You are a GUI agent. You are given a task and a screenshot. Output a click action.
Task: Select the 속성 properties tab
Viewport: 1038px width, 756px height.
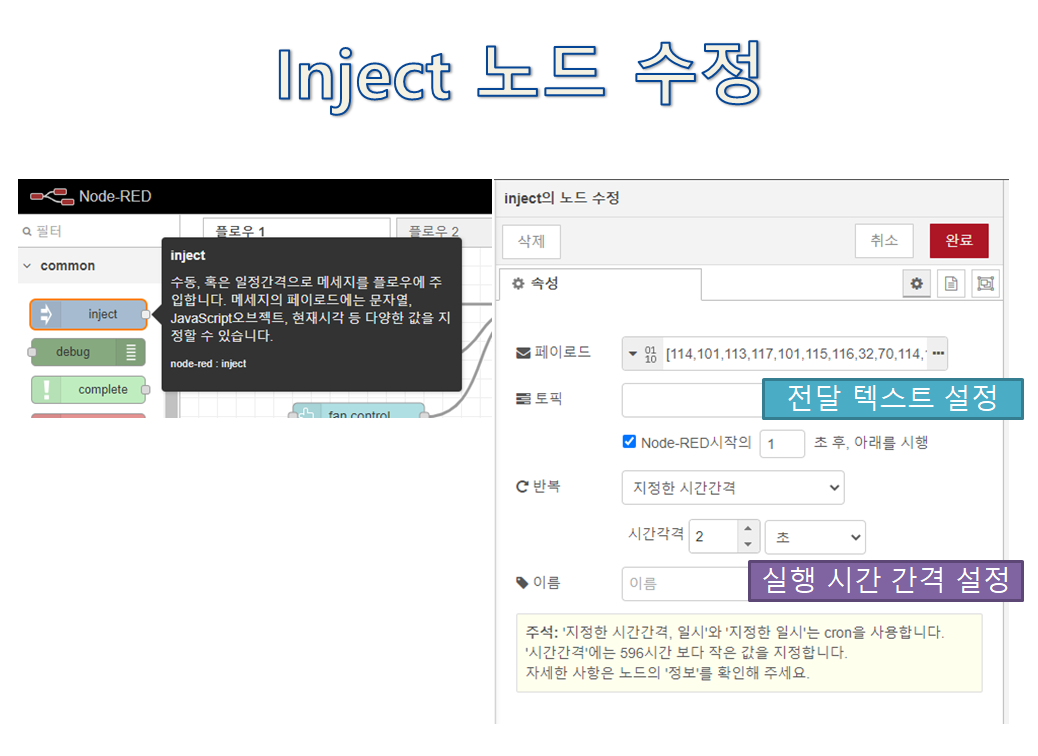click(x=600, y=284)
